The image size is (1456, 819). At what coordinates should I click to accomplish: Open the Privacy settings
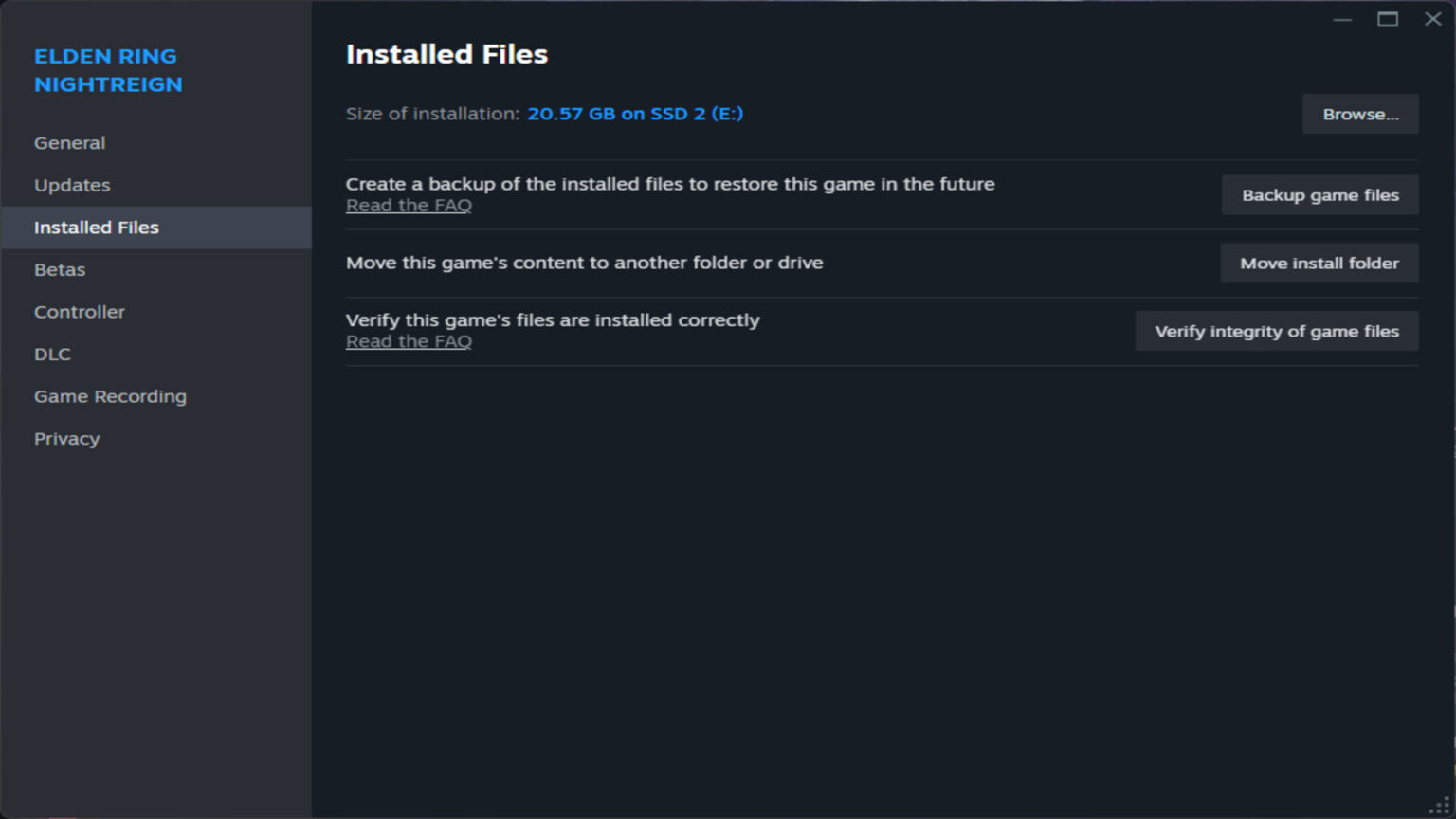pyautogui.click(x=67, y=438)
